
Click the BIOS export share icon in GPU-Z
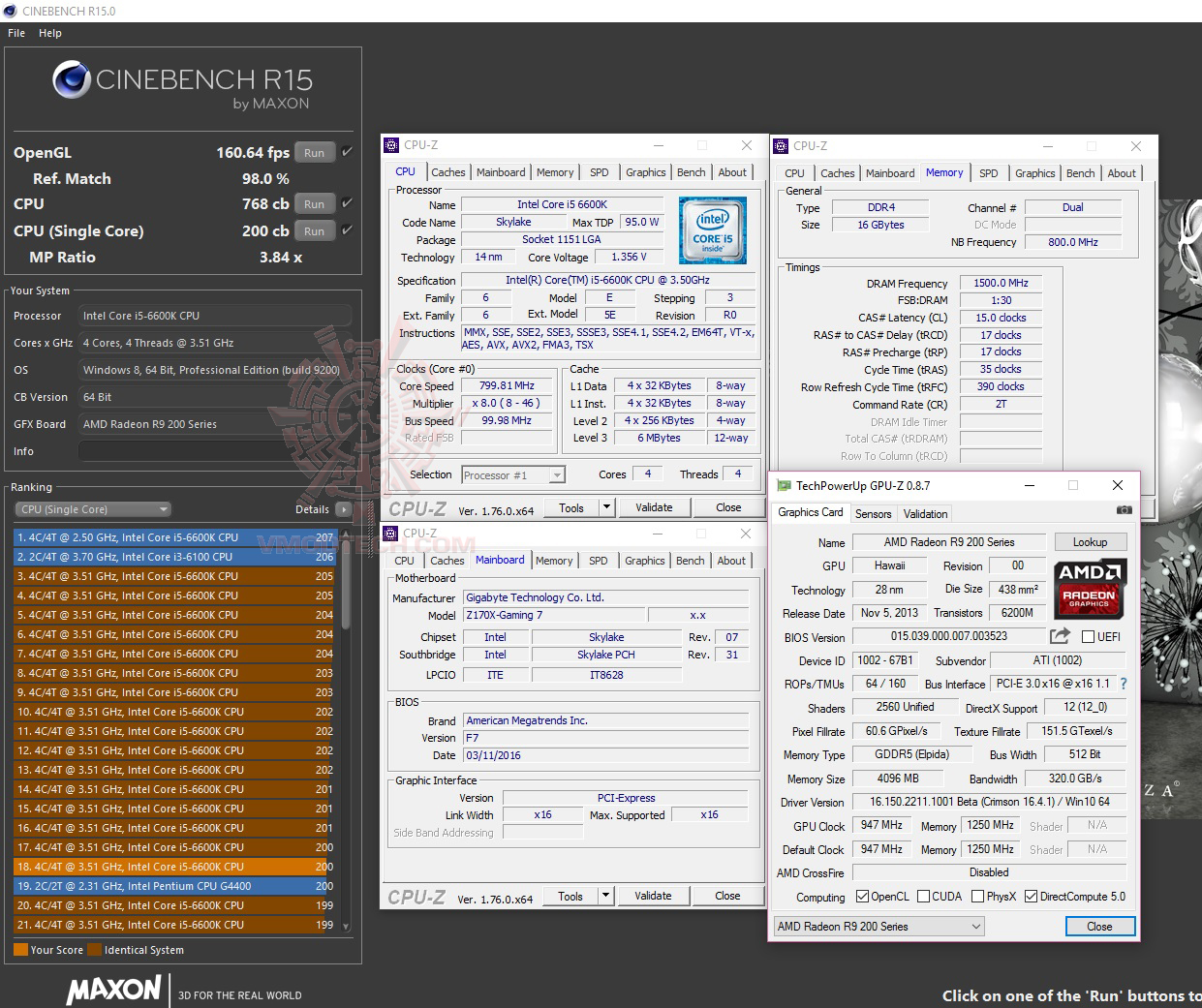point(1060,636)
